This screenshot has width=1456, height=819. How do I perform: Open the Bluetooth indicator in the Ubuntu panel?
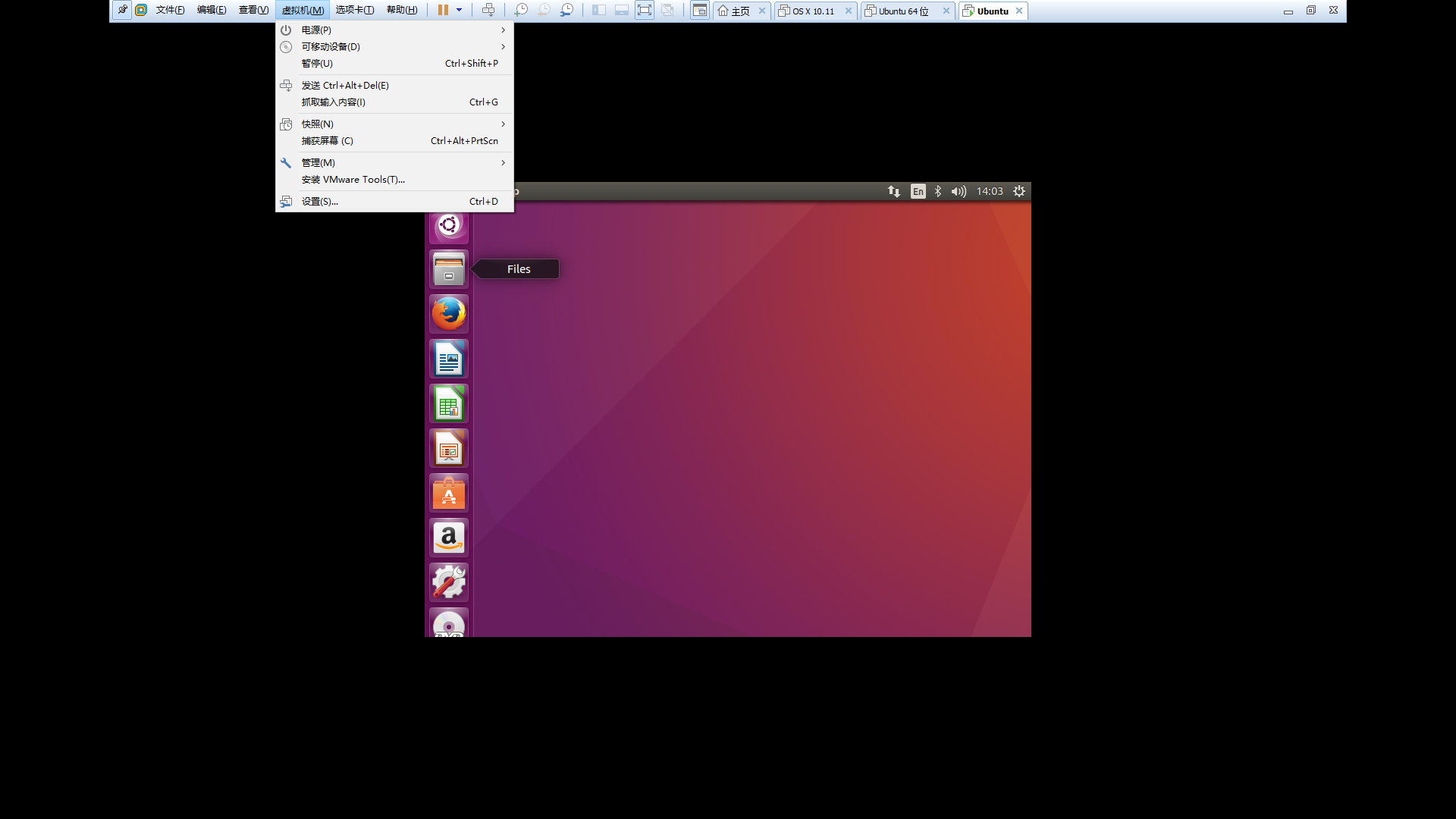tap(938, 191)
